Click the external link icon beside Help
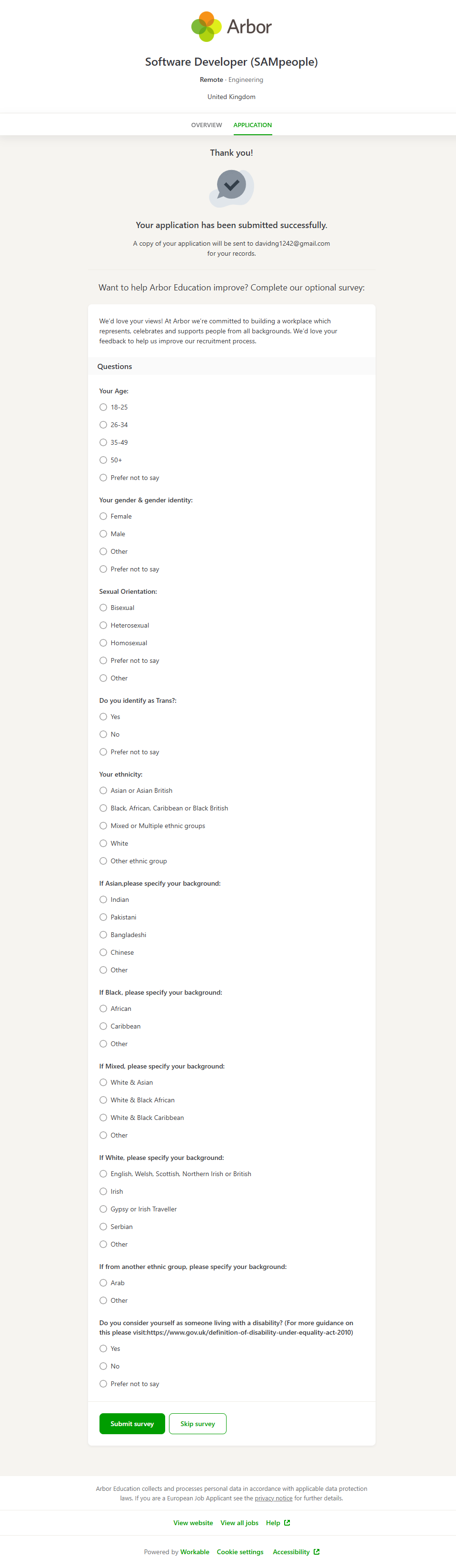 coord(287,1522)
